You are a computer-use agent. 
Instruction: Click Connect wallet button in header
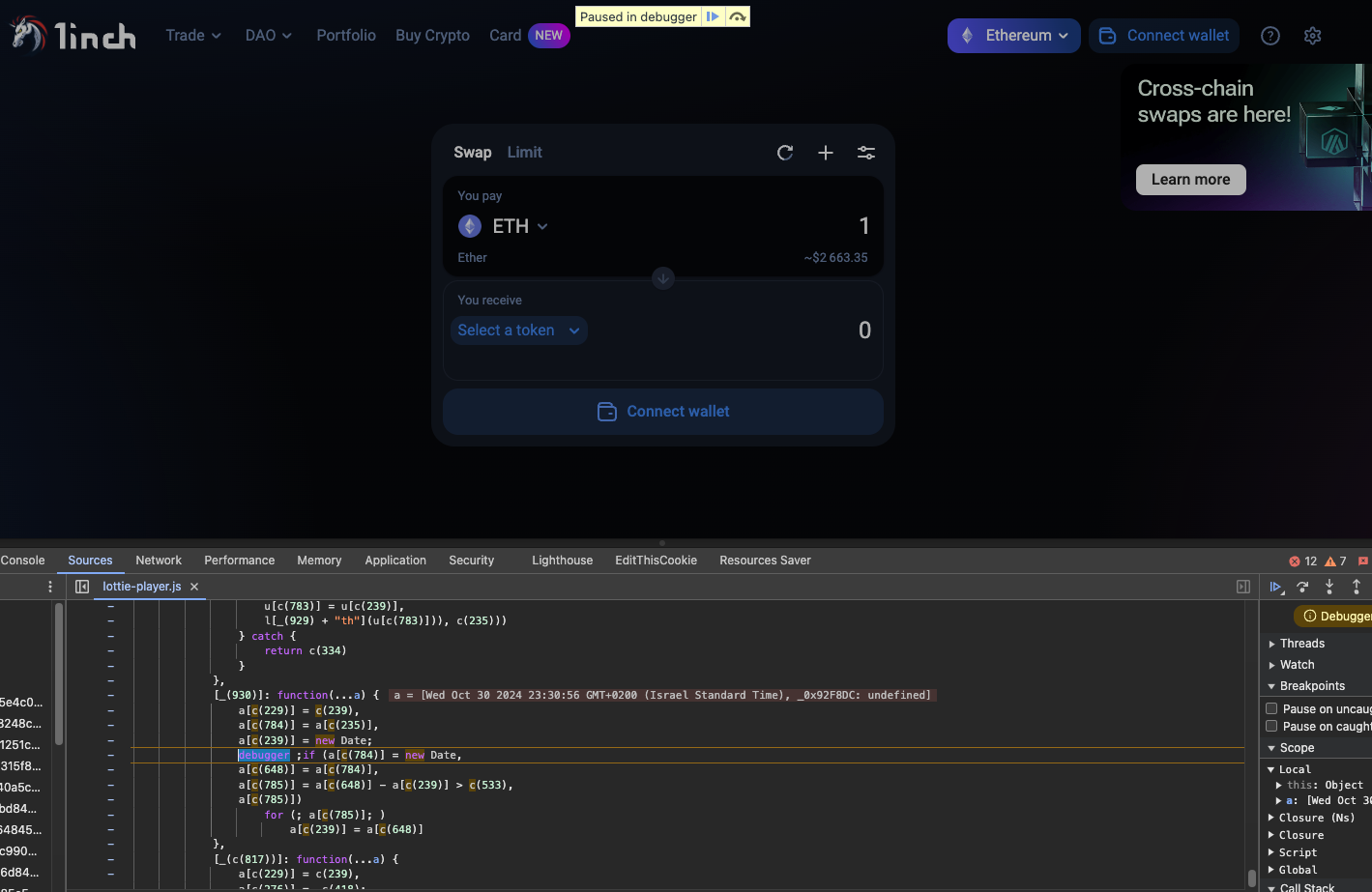tap(1165, 36)
